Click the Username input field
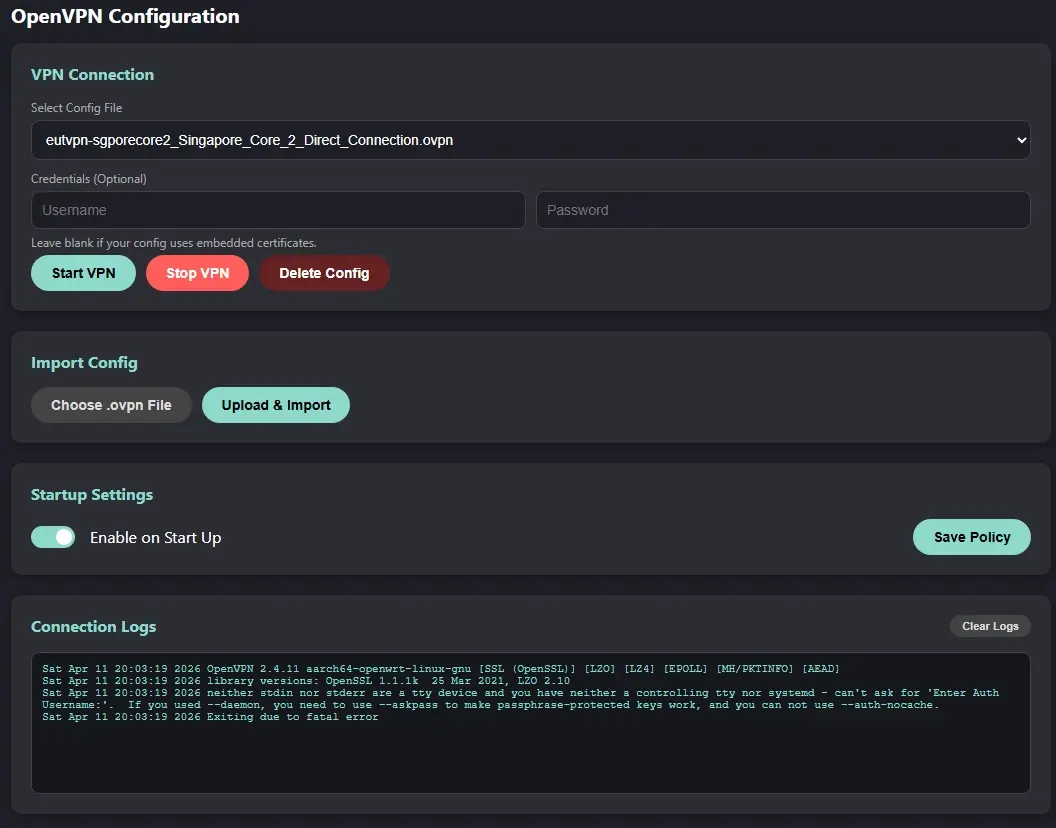This screenshot has width=1056, height=828. pos(278,210)
